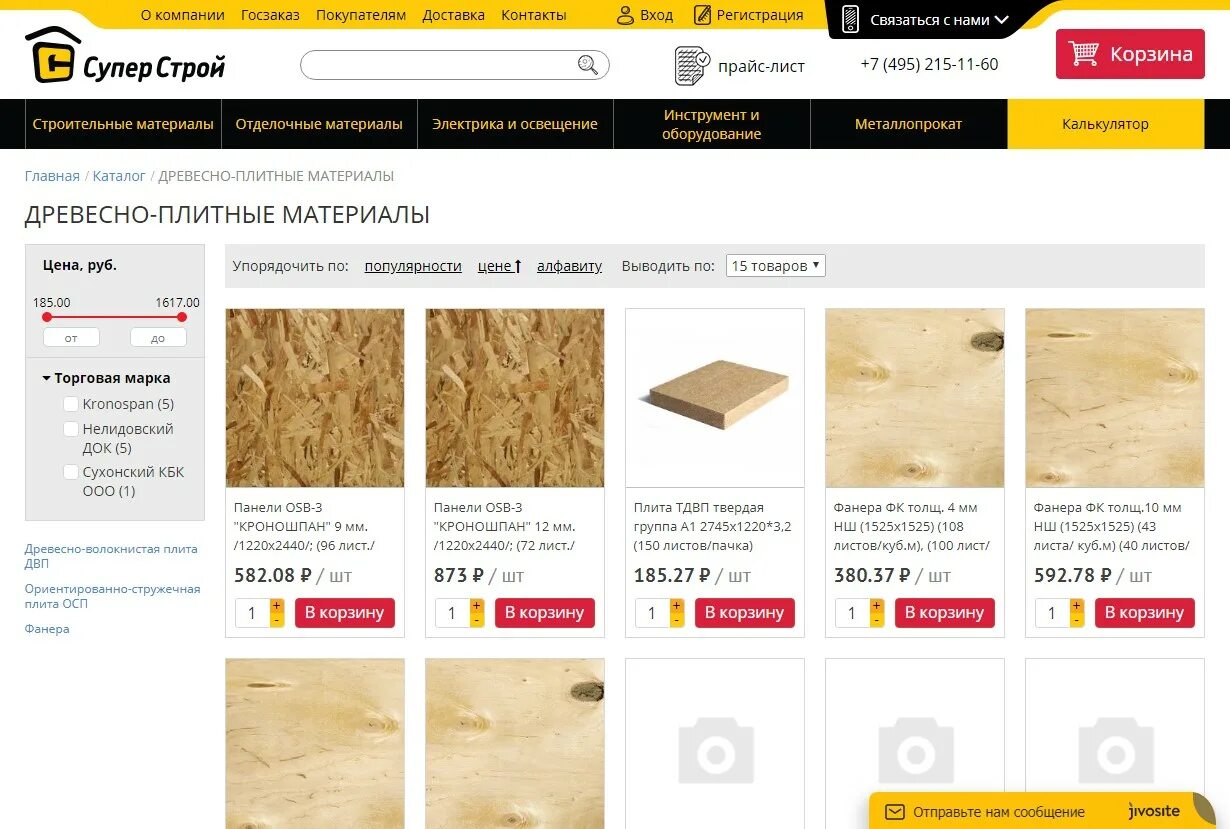Click the shopping cart icon
Image resolution: width=1230 pixels, height=829 pixels.
(x=1084, y=54)
